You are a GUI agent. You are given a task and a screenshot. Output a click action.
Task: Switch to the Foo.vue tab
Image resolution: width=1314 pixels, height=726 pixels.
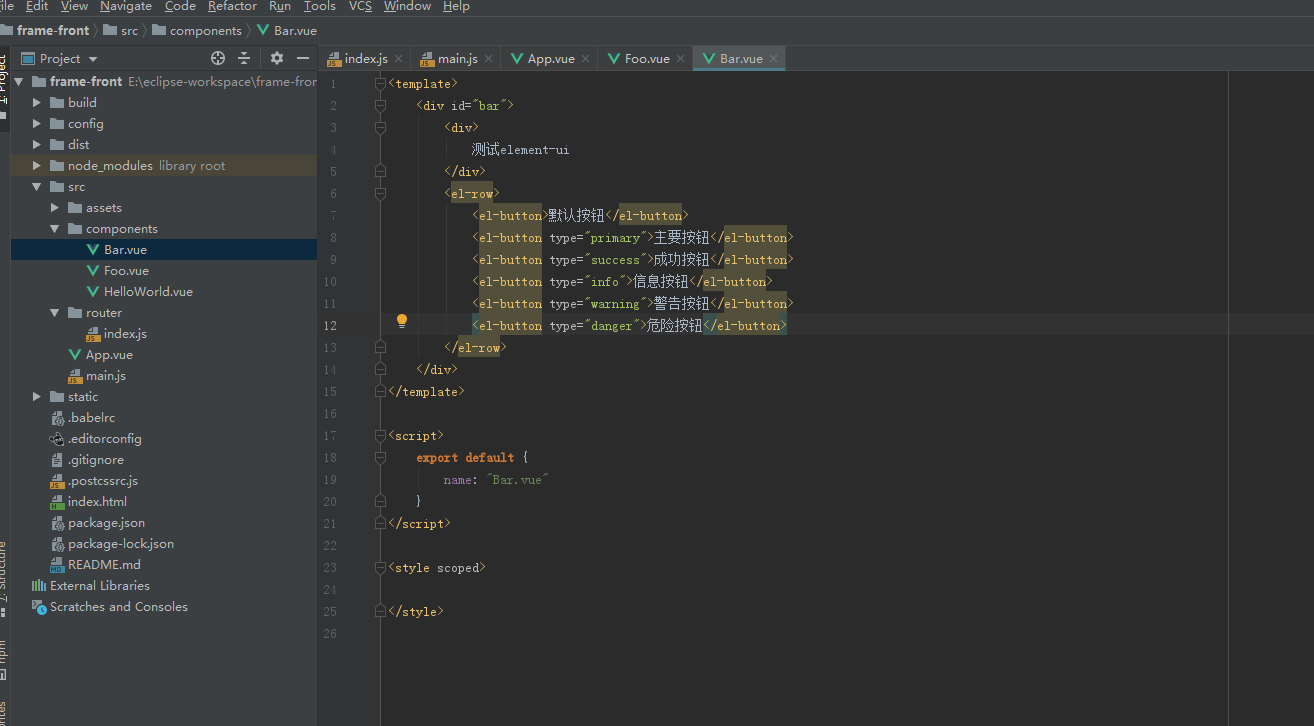click(647, 59)
